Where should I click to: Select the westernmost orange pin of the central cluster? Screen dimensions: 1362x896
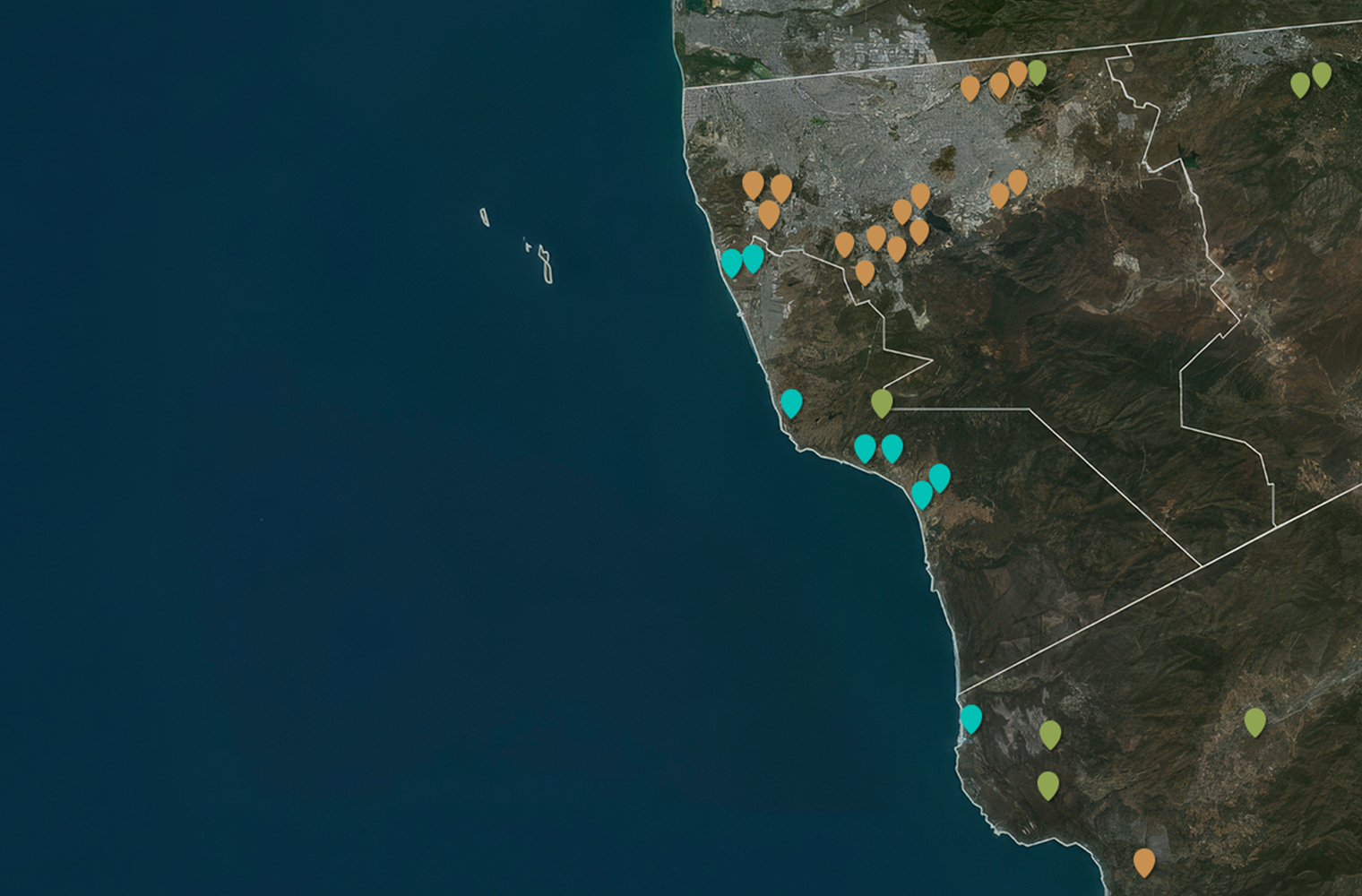coord(844,244)
